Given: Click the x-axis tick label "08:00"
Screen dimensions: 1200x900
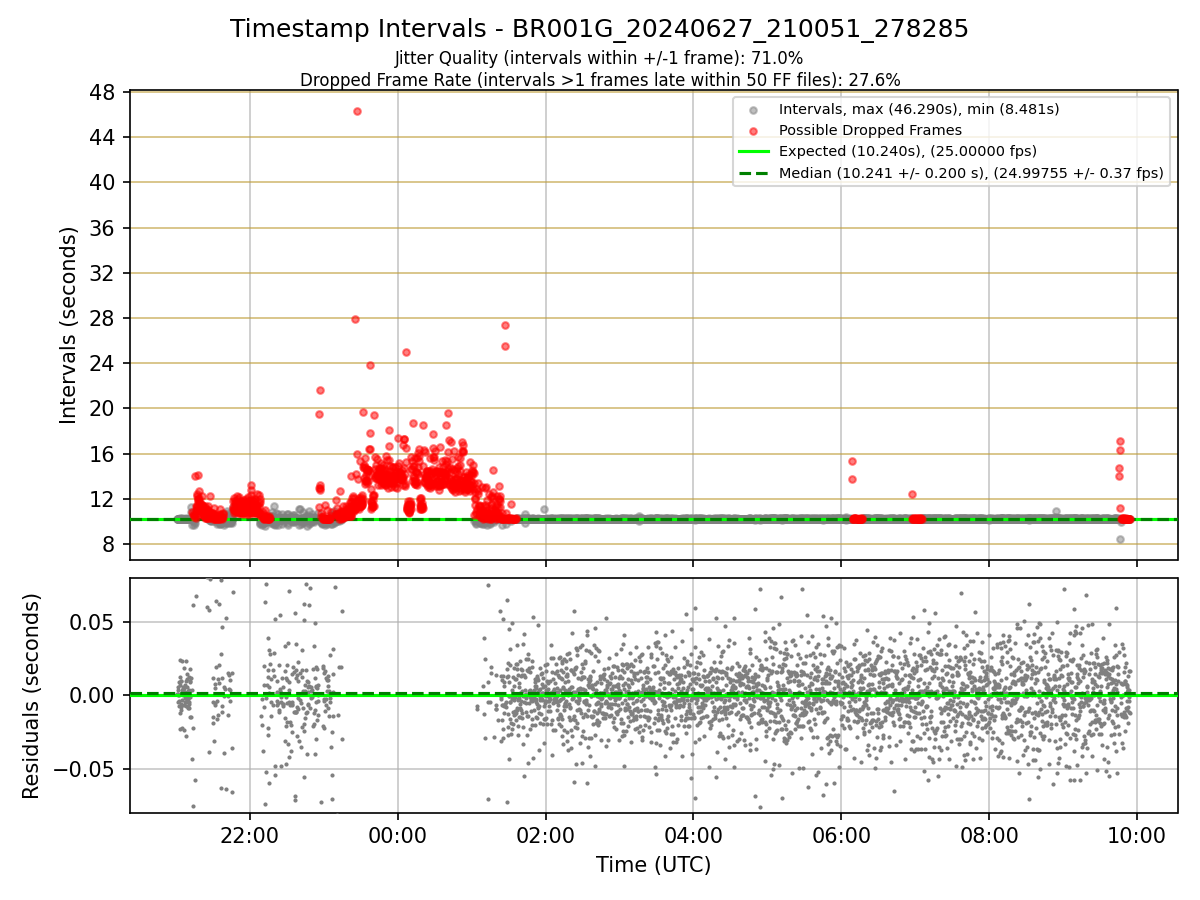Looking at the screenshot, I should coord(989,836).
